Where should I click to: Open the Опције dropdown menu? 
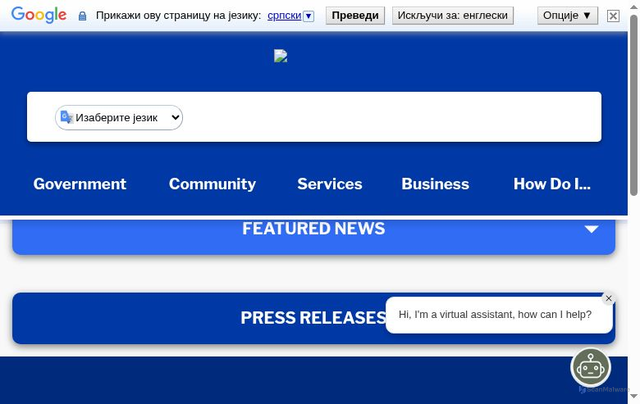[x=567, y=16]
